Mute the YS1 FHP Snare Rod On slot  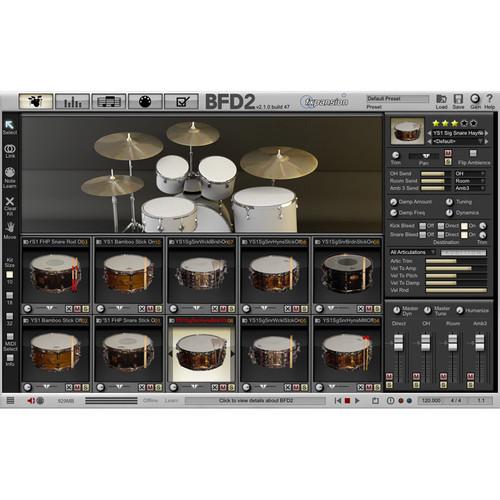[77, 309]
